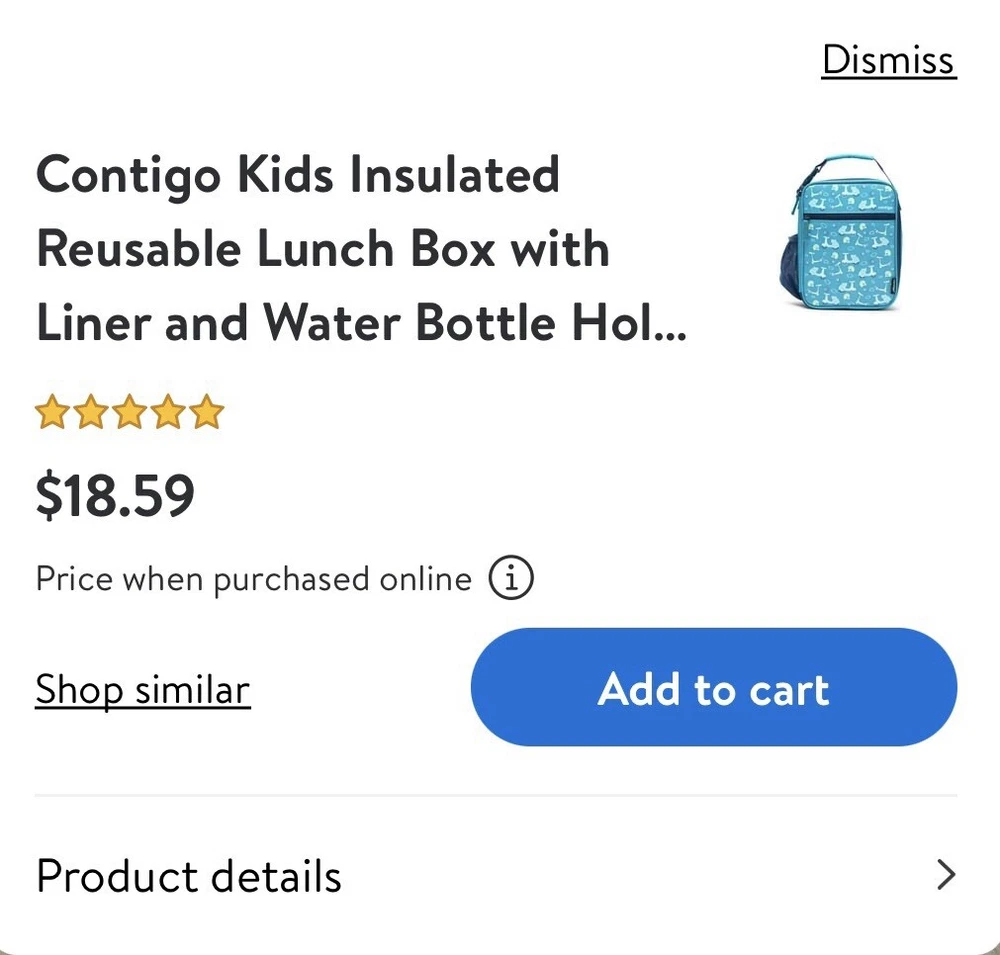This screenshot has height=955, width=1000.
Task: Click the first rating star
Action: 52,412
